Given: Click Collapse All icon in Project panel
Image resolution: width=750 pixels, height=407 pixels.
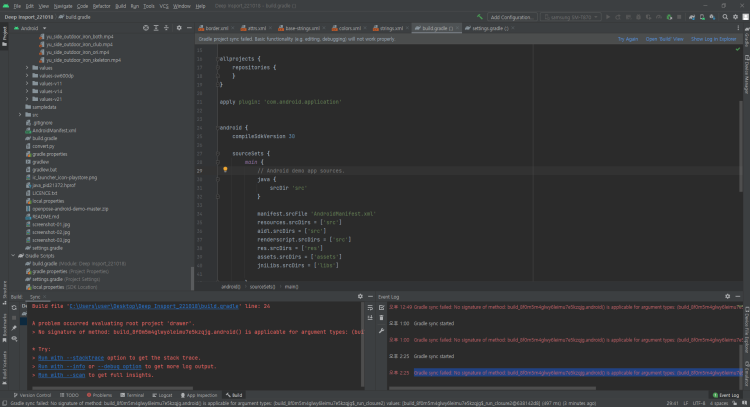Looking at the screenshot, I should 166,28.
